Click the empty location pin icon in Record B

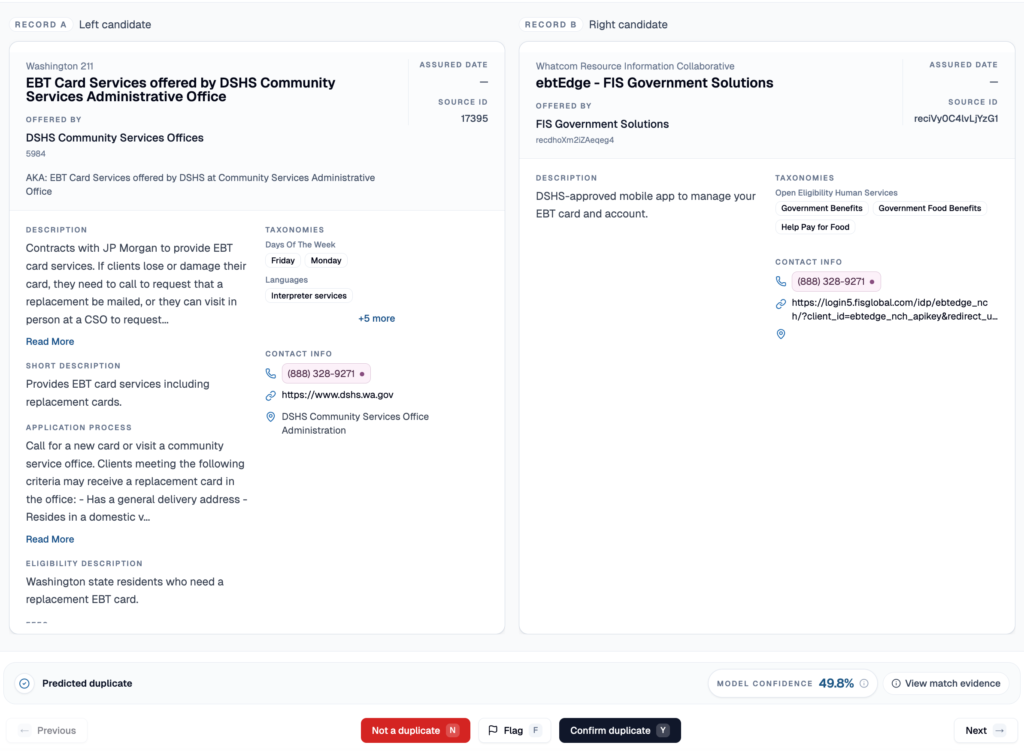(780, 334)
